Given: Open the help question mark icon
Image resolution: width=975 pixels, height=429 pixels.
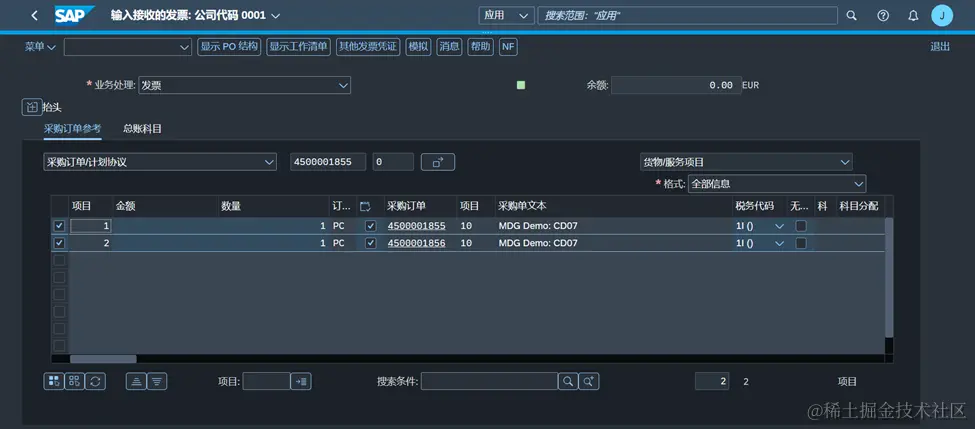Looking at the screenshot, I should click(883, 16).
